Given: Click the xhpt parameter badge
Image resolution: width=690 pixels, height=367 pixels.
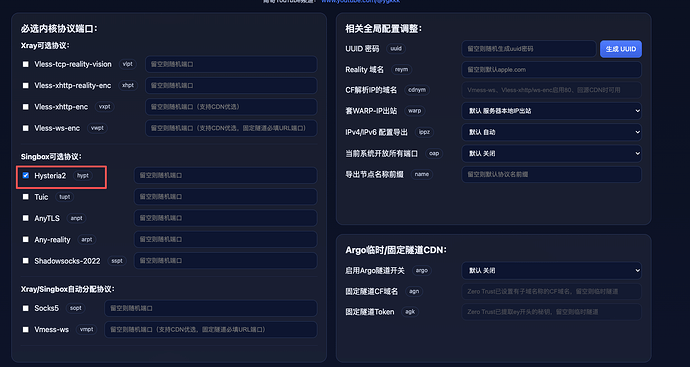Looking at the screenshot, I should [128, 85].
